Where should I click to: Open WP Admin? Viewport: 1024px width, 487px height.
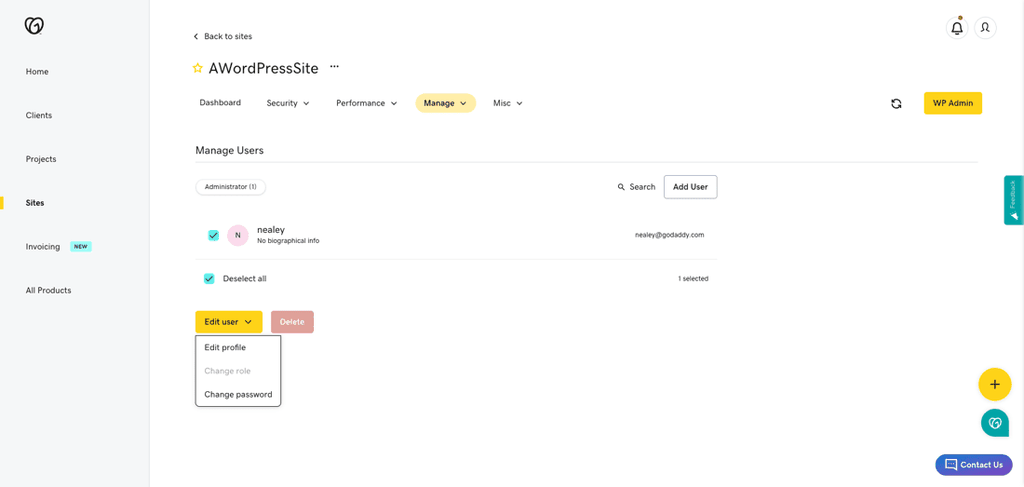click(x=952, y=103)
